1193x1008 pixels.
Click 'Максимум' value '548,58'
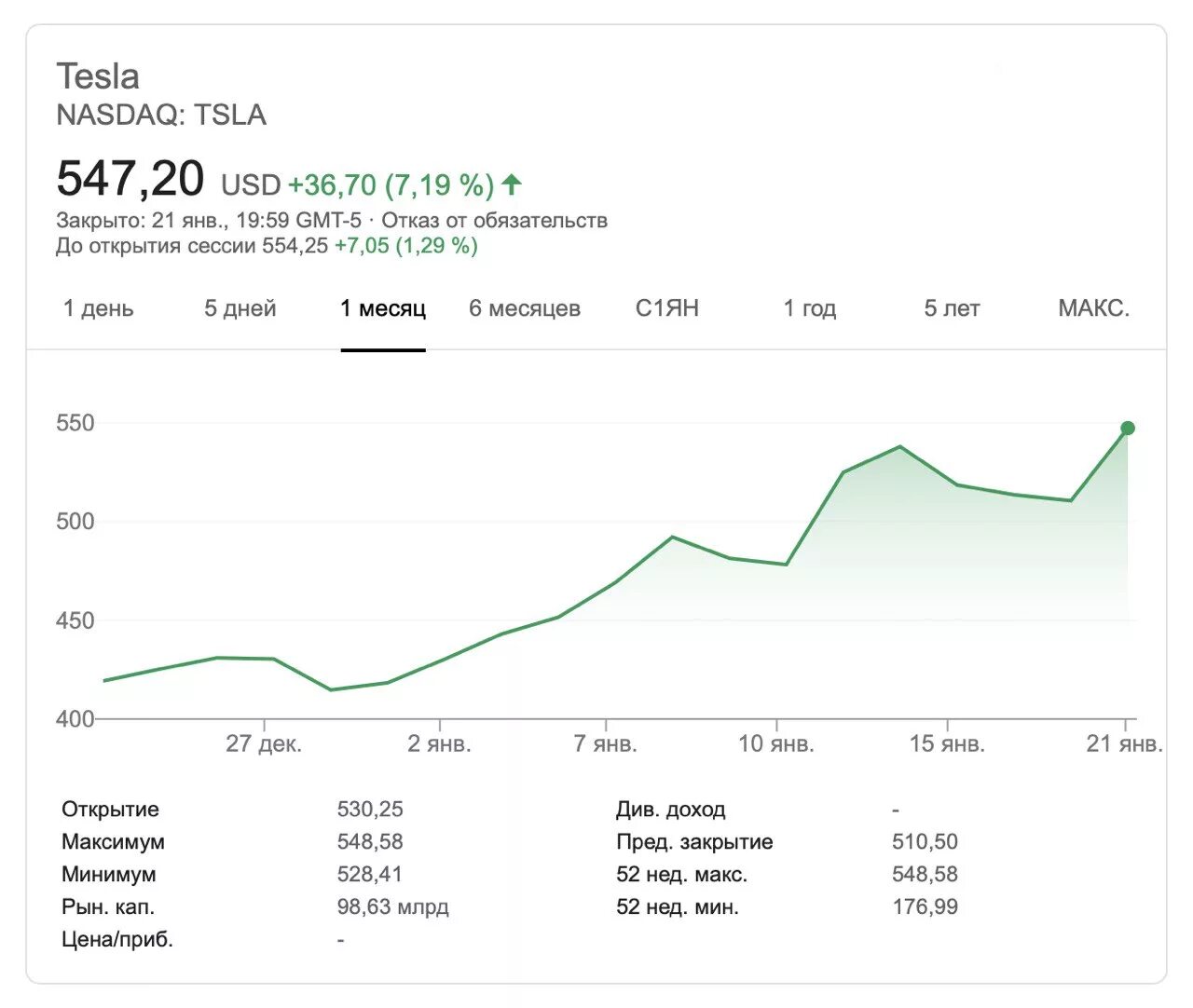tap(370, 841)
